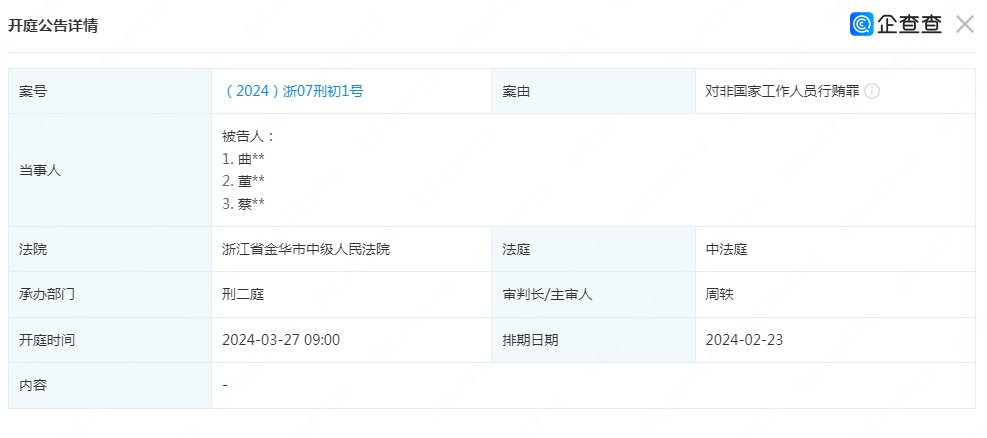Click the 中法庭 courtroom value
This screenshot has height=438, width=987.
coord(726,249)
